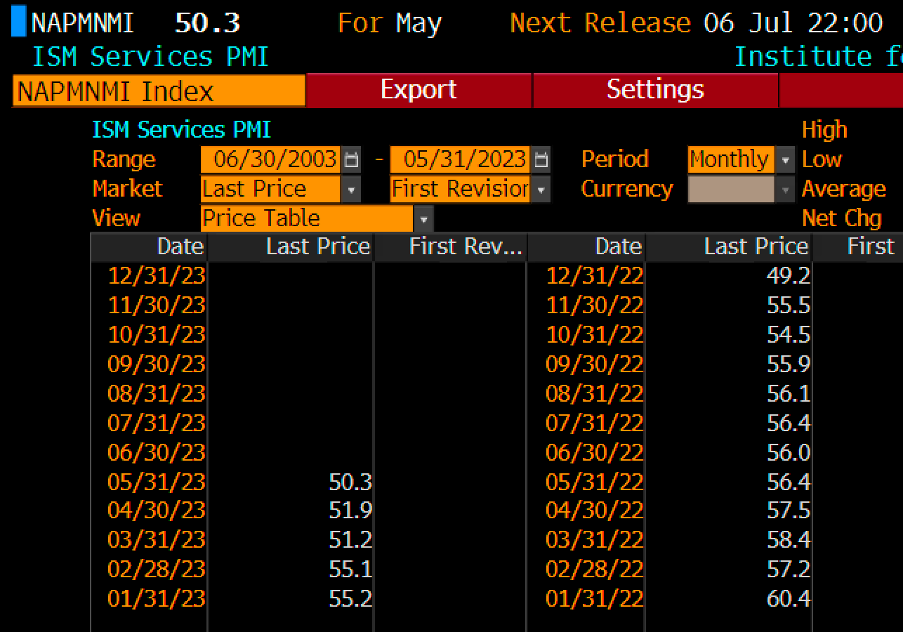
Task: Click the 08/31/22 value 56.1
Action: coord(789,393)
